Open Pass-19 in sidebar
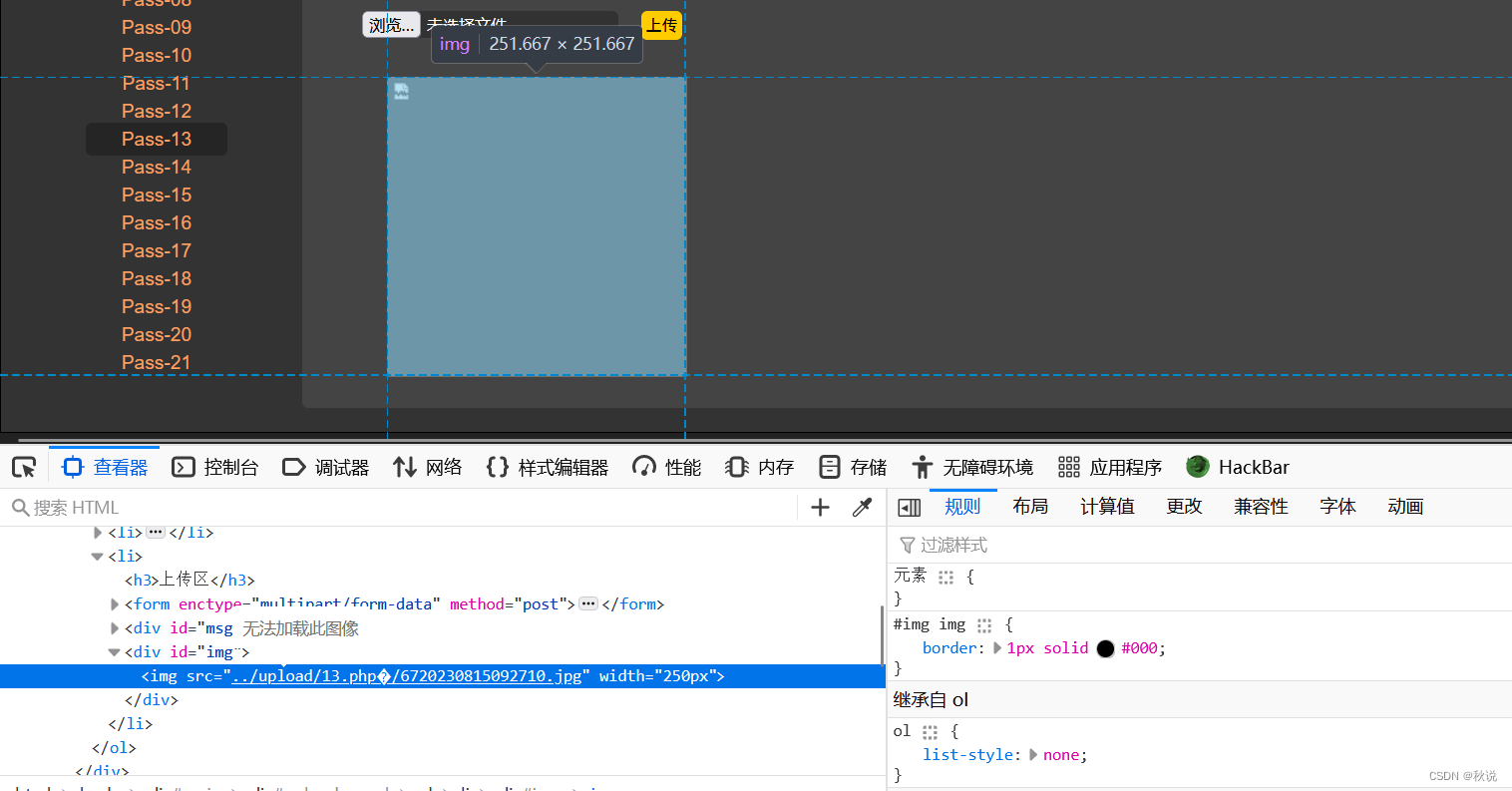Viewport: 1512px width, 791px height. click(157, 306)
